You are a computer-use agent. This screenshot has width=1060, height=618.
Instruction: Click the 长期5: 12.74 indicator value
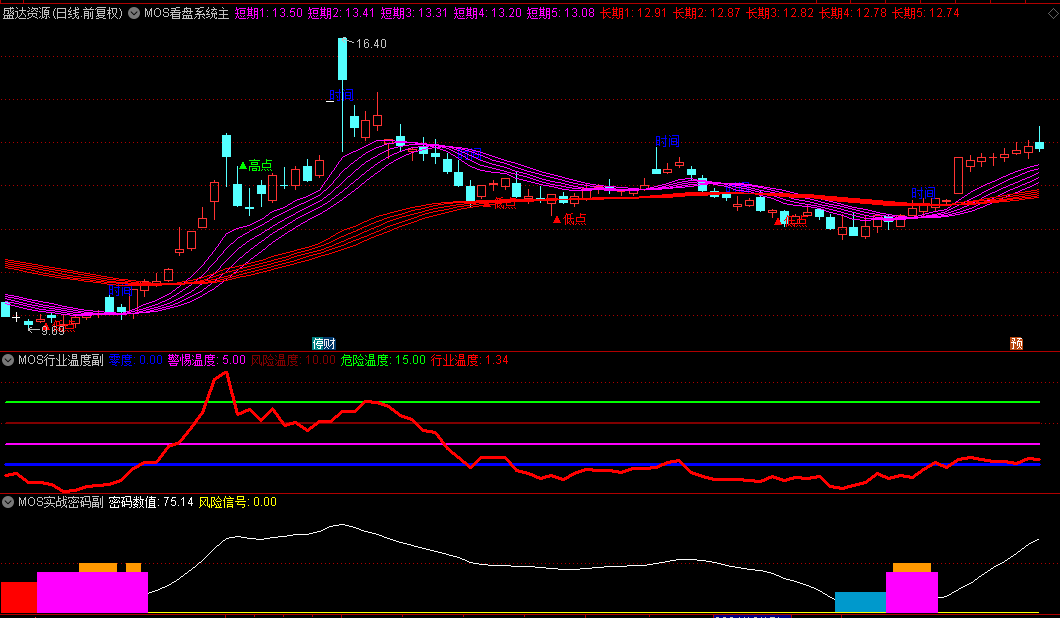tap(925, 13)
